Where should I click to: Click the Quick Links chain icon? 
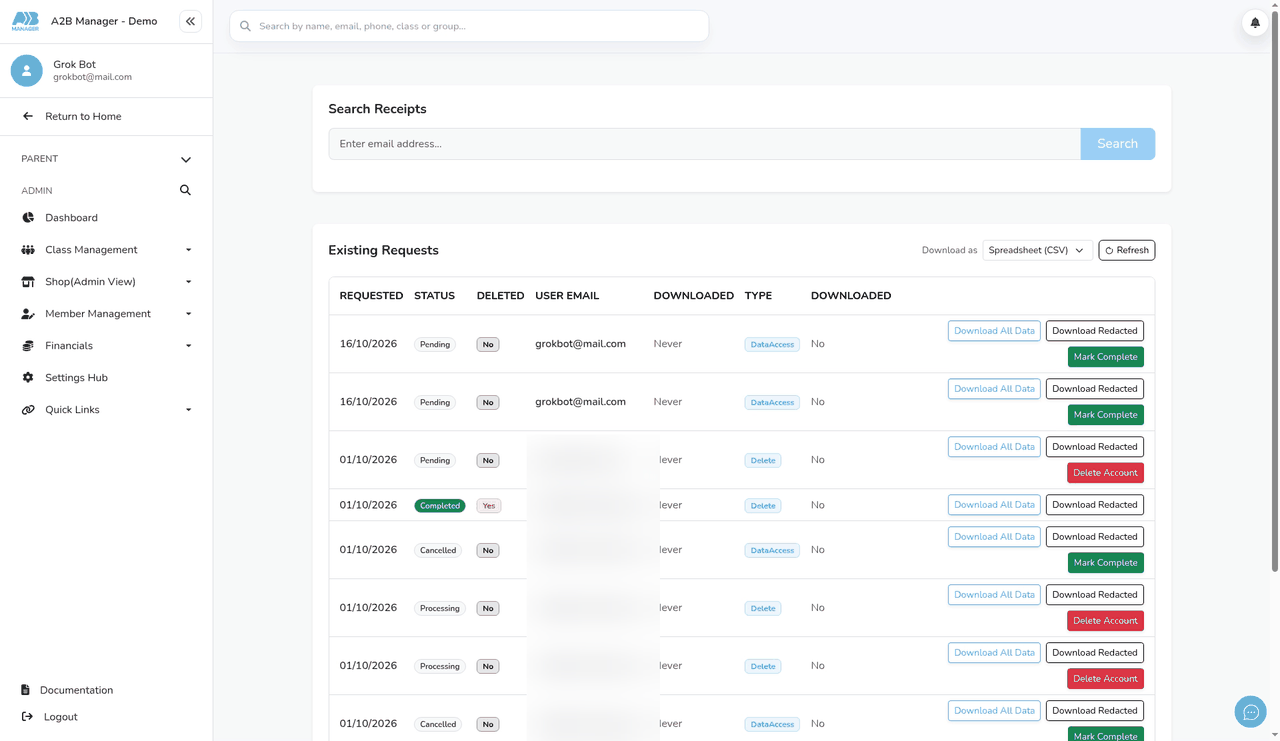pyautogui.click(x=28, y=409)
